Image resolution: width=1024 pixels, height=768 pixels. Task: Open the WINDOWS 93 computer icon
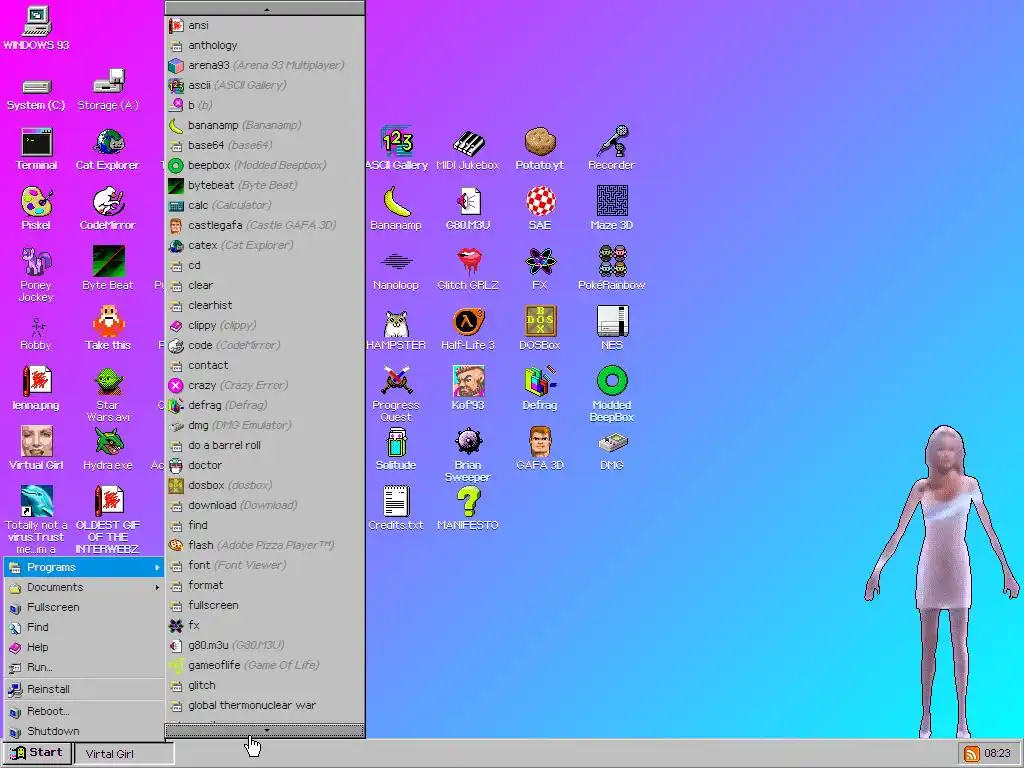coord(36,28)
